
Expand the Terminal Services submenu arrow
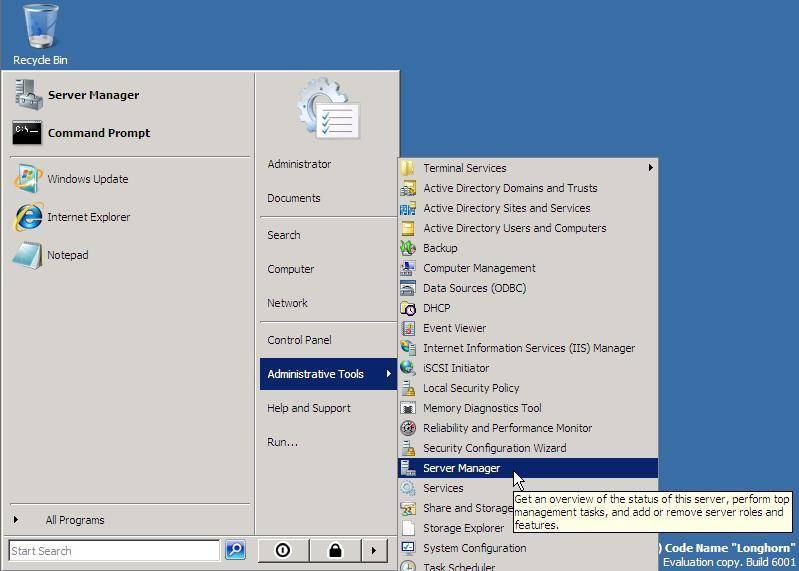tap(650, 168)
